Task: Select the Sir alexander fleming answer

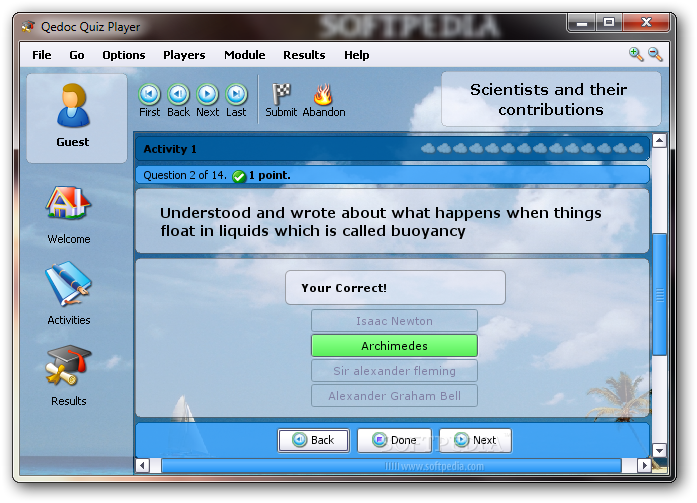Action: pos(394,371)
